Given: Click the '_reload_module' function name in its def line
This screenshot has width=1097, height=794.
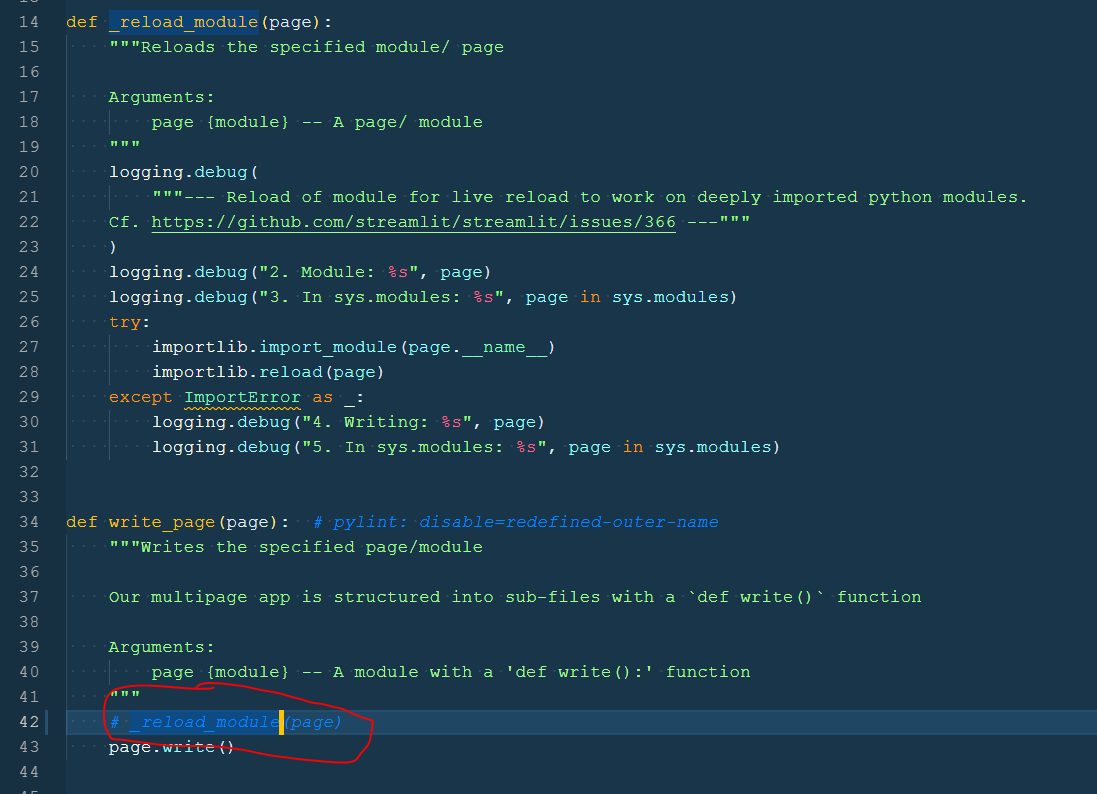Looking at the screenshot, I should [183, 22].
